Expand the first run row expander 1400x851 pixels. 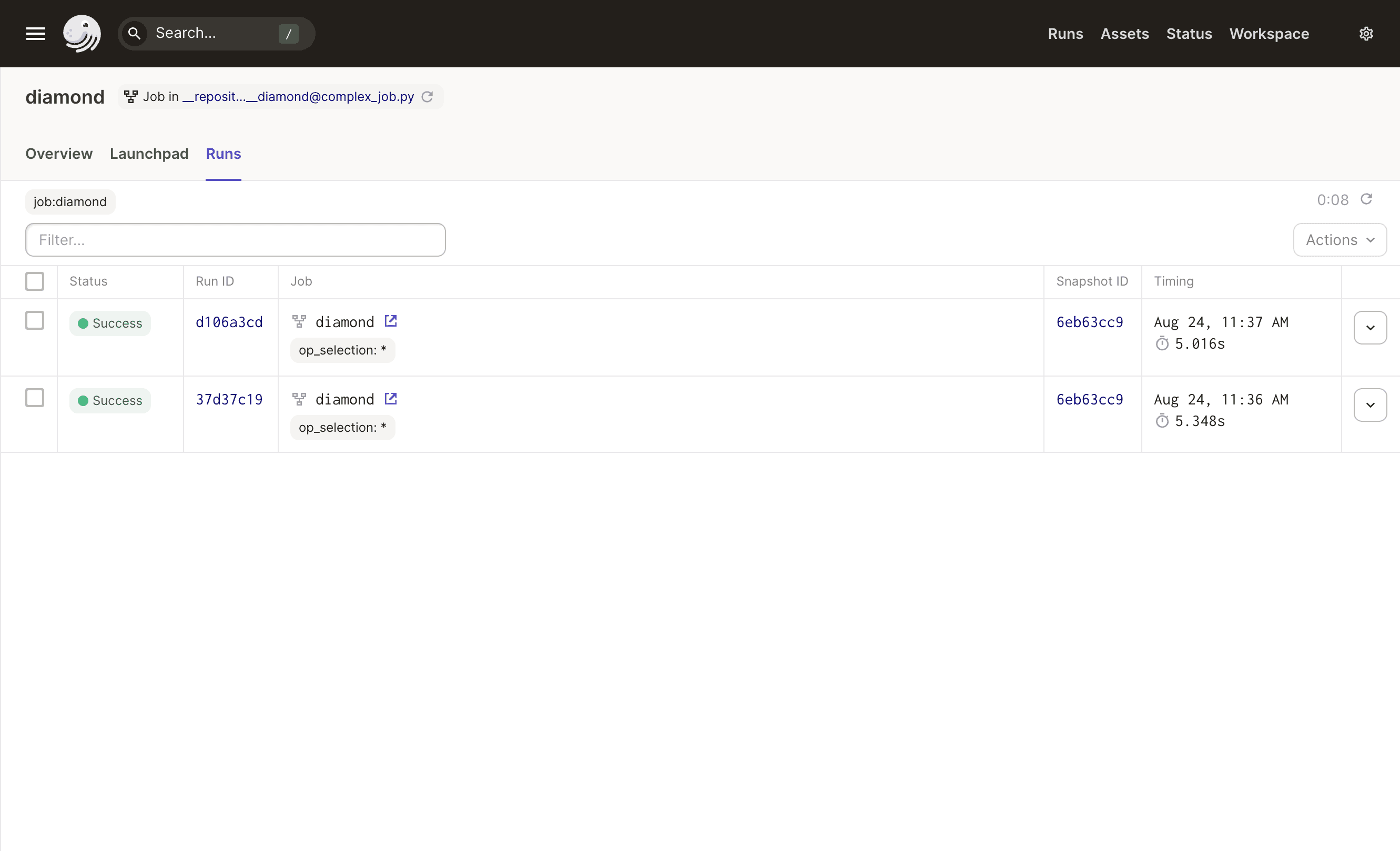(x=1370, y=328)
